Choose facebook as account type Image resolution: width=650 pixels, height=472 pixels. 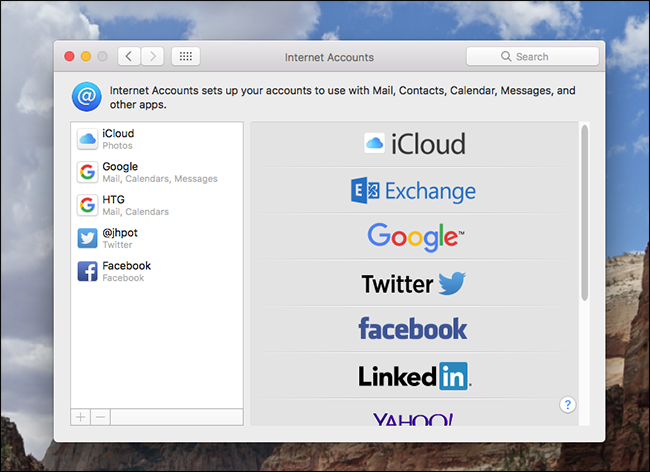tap(415, 329)
